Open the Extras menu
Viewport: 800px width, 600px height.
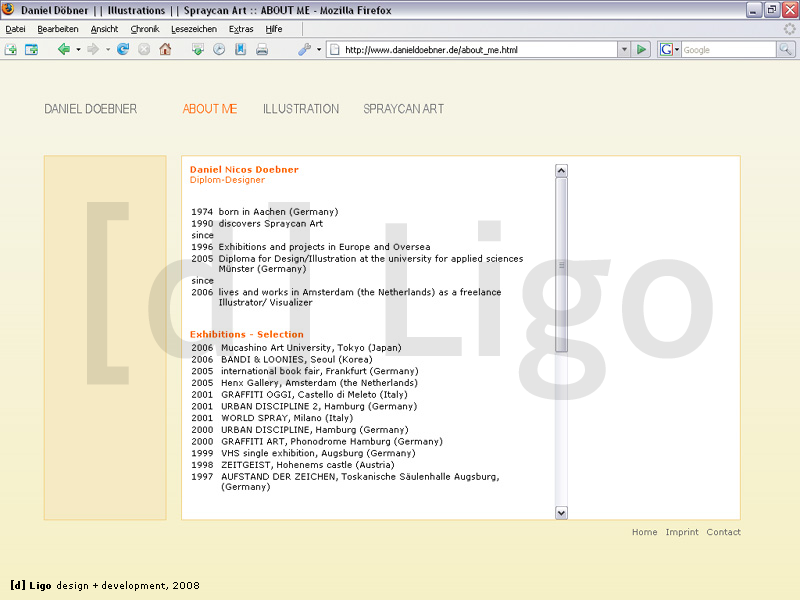tap(241, 29)
